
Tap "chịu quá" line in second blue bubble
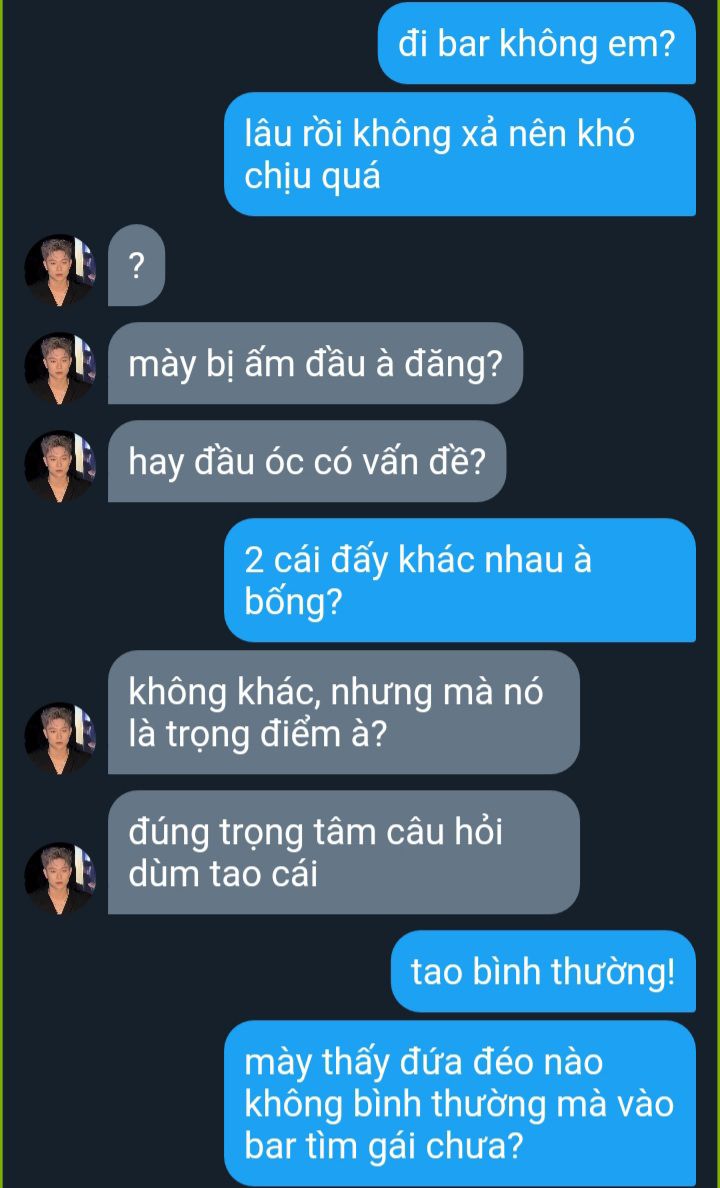pos(312,178)
